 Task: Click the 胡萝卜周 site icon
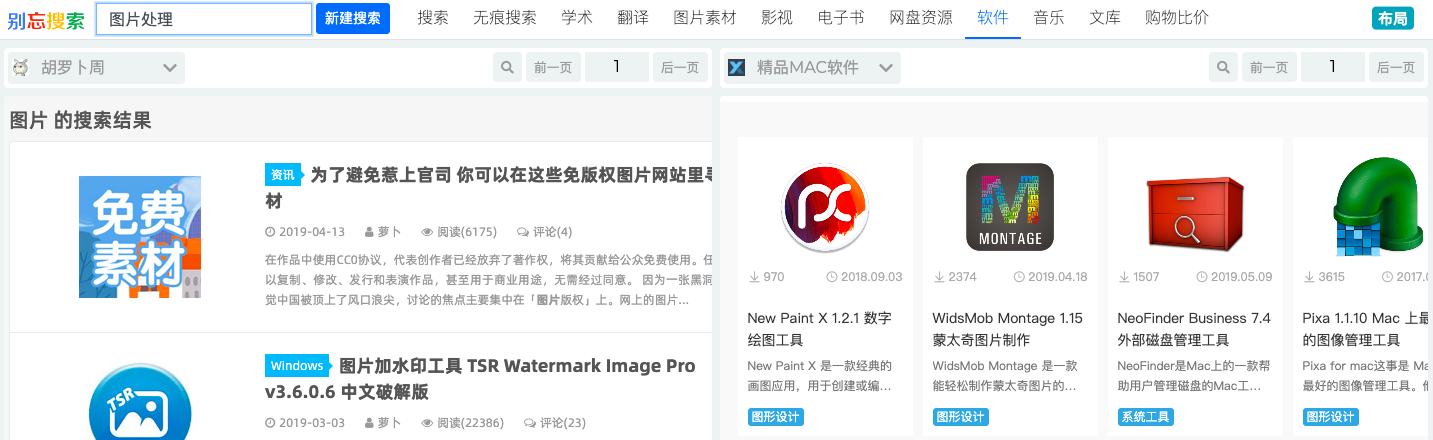(20, 68)
